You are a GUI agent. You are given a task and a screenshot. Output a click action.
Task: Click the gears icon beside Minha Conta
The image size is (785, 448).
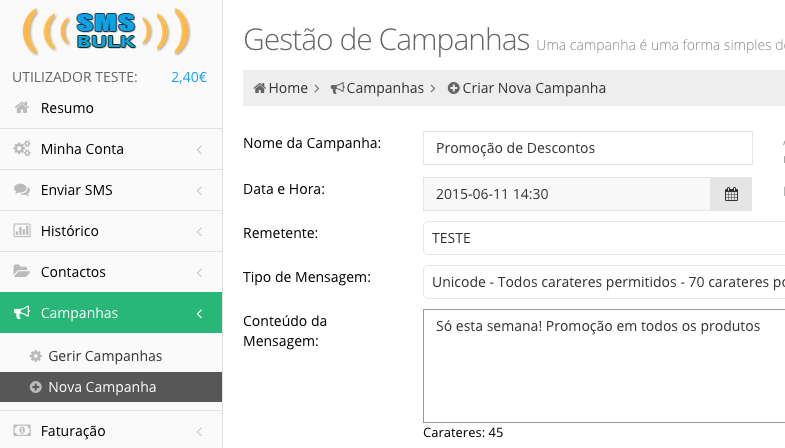point(22,149)
